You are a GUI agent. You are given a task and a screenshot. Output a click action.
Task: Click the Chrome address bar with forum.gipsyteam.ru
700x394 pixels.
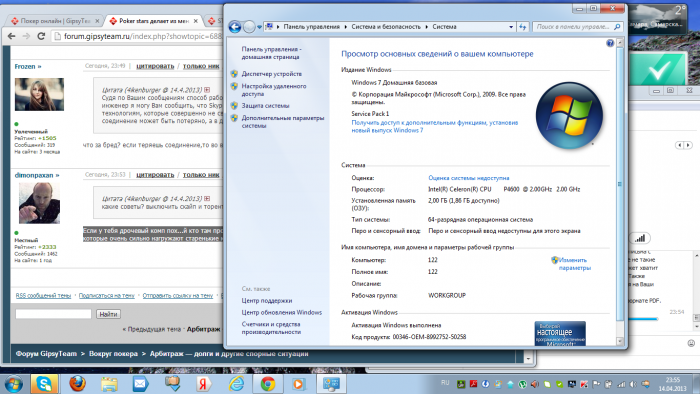[137, 36]
